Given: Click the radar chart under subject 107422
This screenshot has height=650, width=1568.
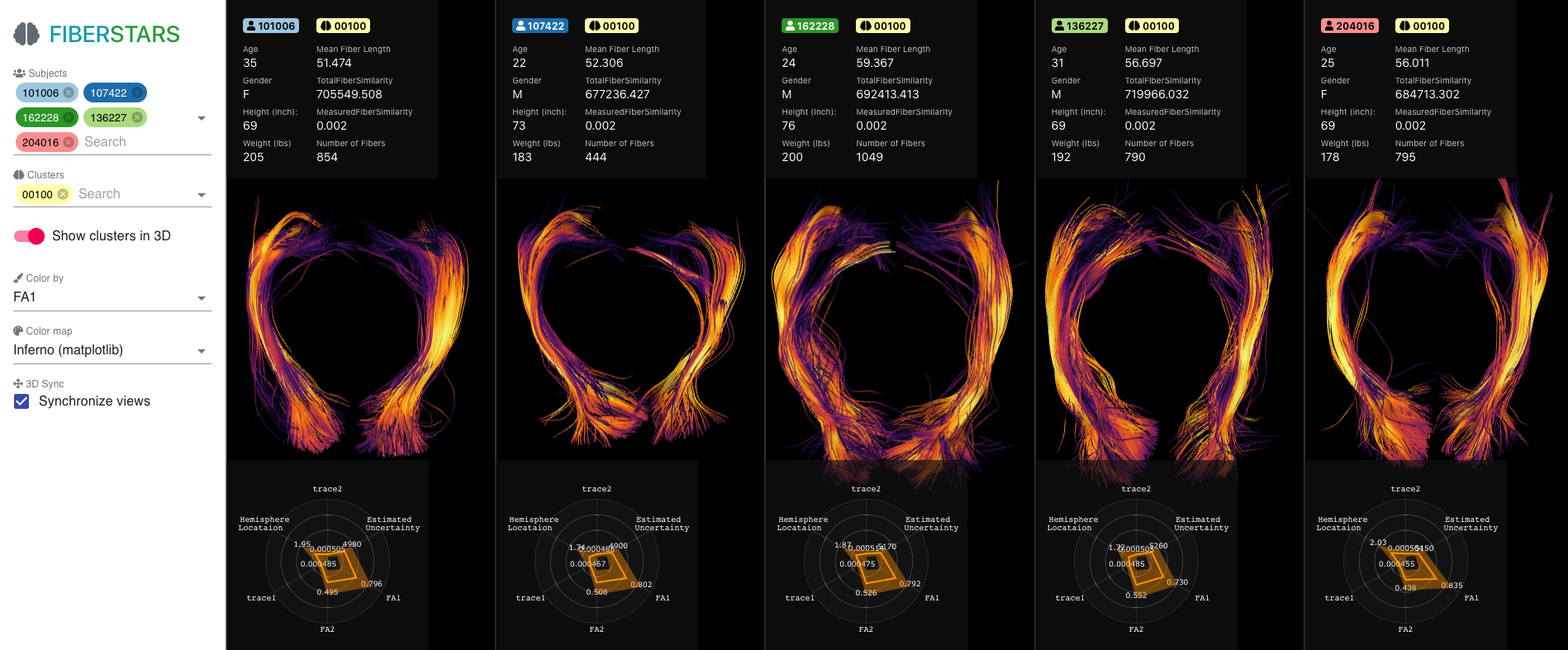Looking at the screenshot, I should [x=597, y=559].
